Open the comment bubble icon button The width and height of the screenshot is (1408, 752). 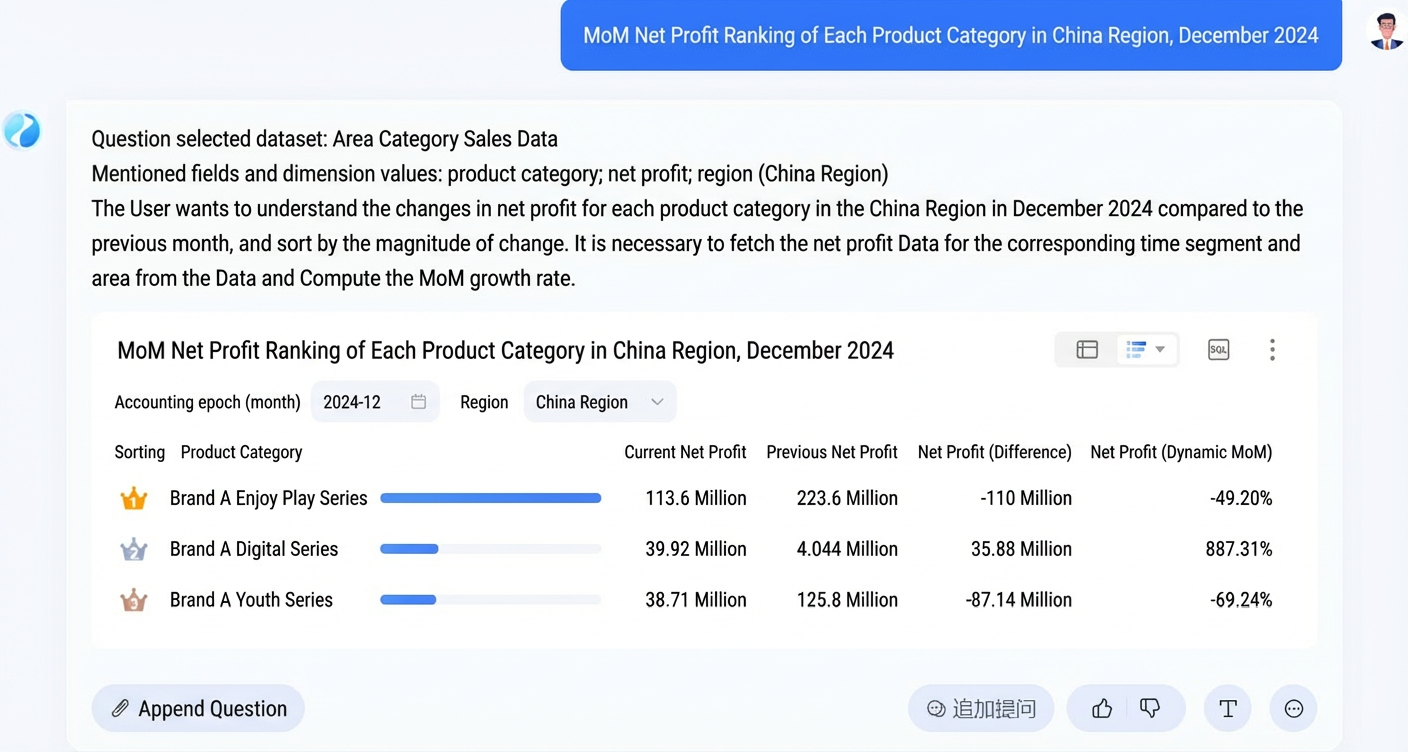(x=1294, y=709)
